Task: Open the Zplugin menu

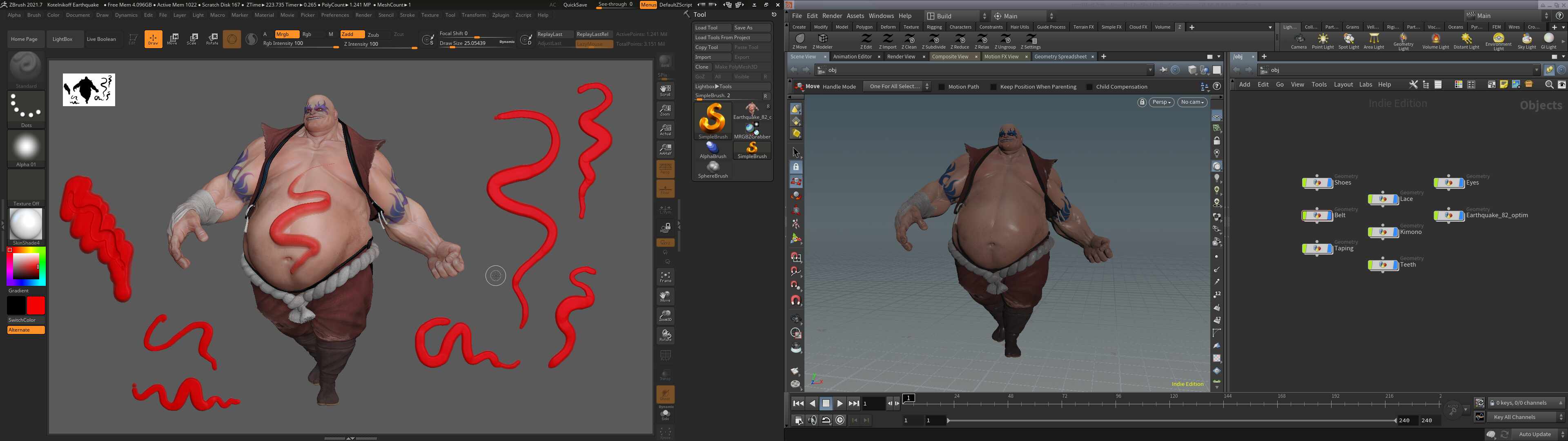Action: point(500,15)
